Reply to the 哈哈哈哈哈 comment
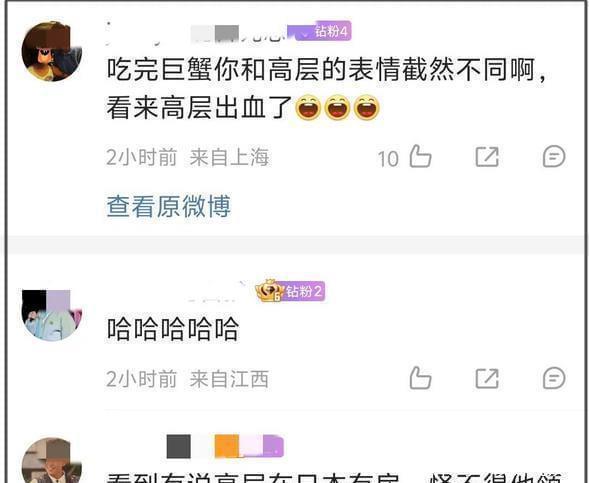 554,378
